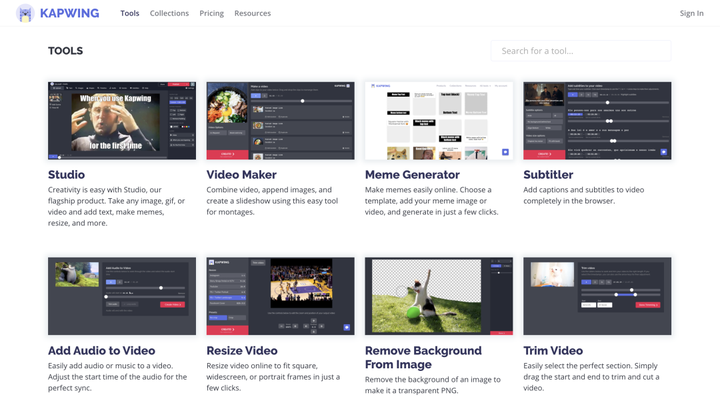
Task: Click the Studio description text
Action: pos(117,206)
